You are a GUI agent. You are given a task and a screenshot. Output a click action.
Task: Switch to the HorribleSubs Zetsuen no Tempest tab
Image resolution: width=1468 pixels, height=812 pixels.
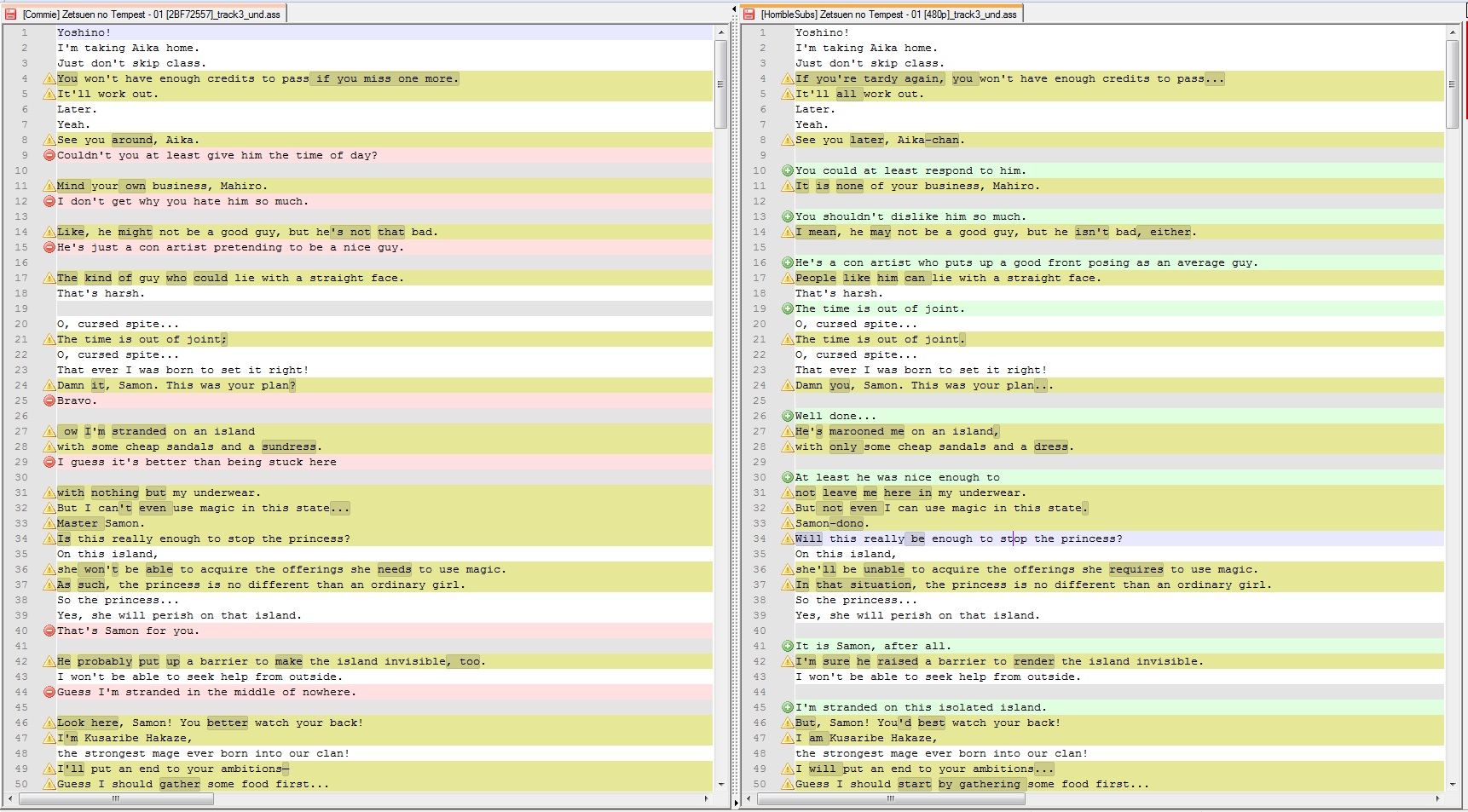[881, 14]
